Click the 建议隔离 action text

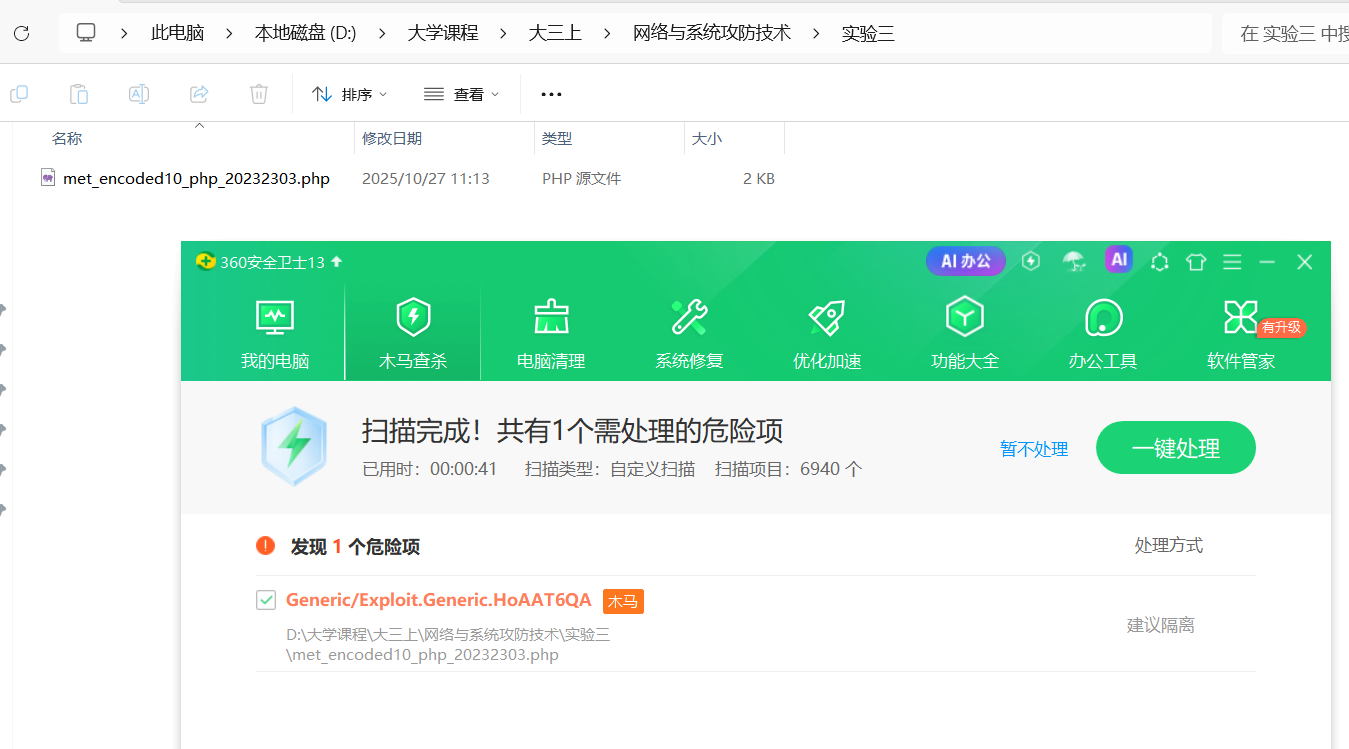pyautogui.click(x=1161, y=625)
